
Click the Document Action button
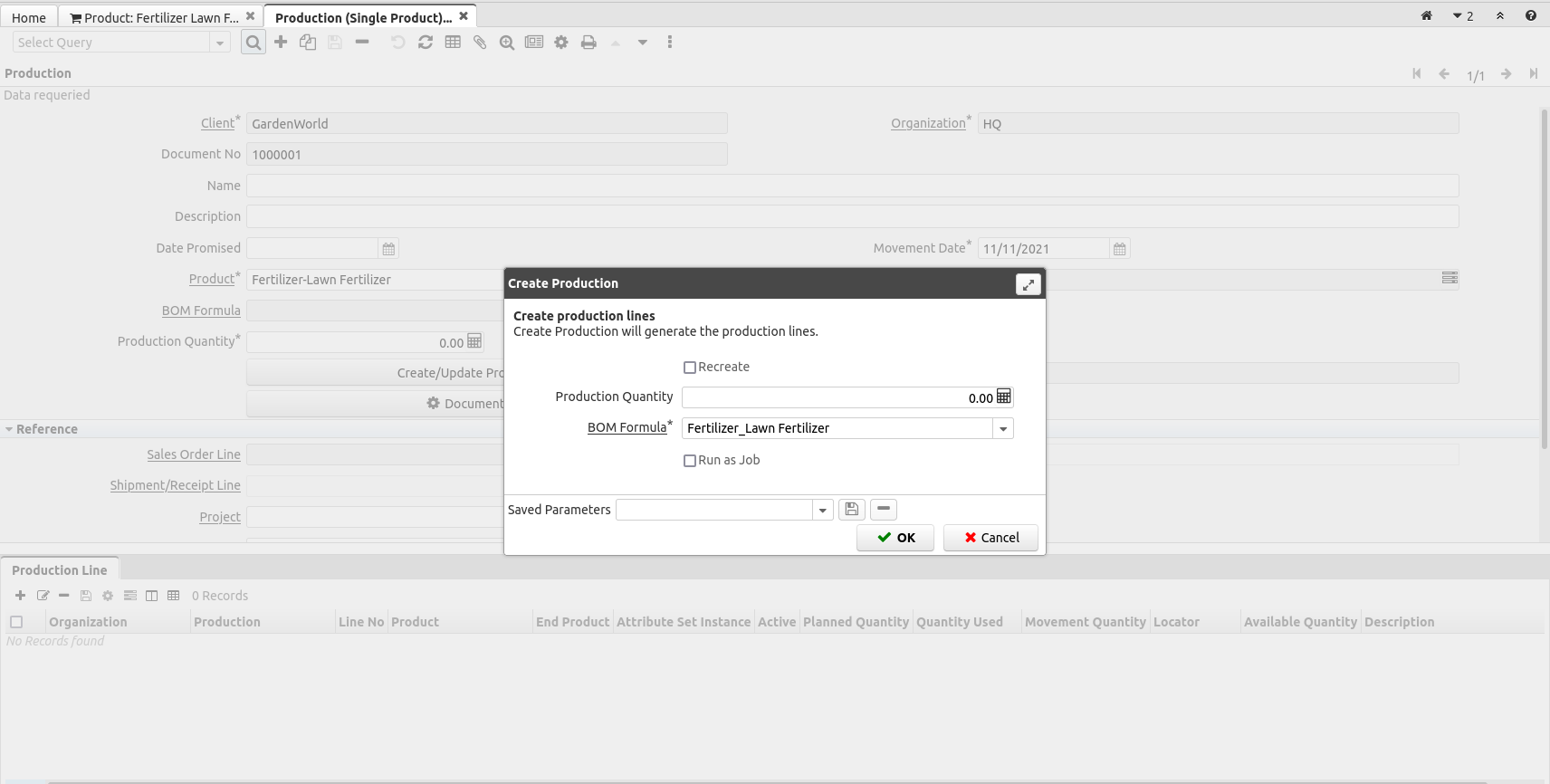tap(376, 404)
